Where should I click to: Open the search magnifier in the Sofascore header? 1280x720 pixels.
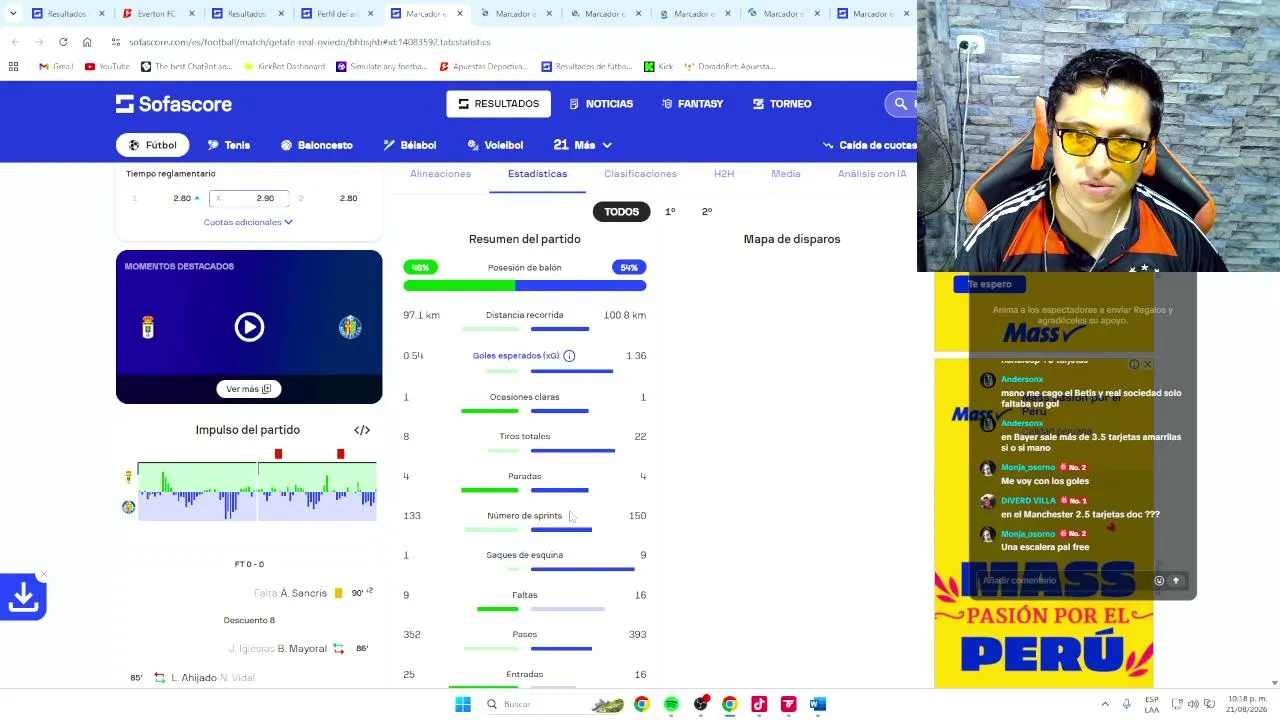900,104
